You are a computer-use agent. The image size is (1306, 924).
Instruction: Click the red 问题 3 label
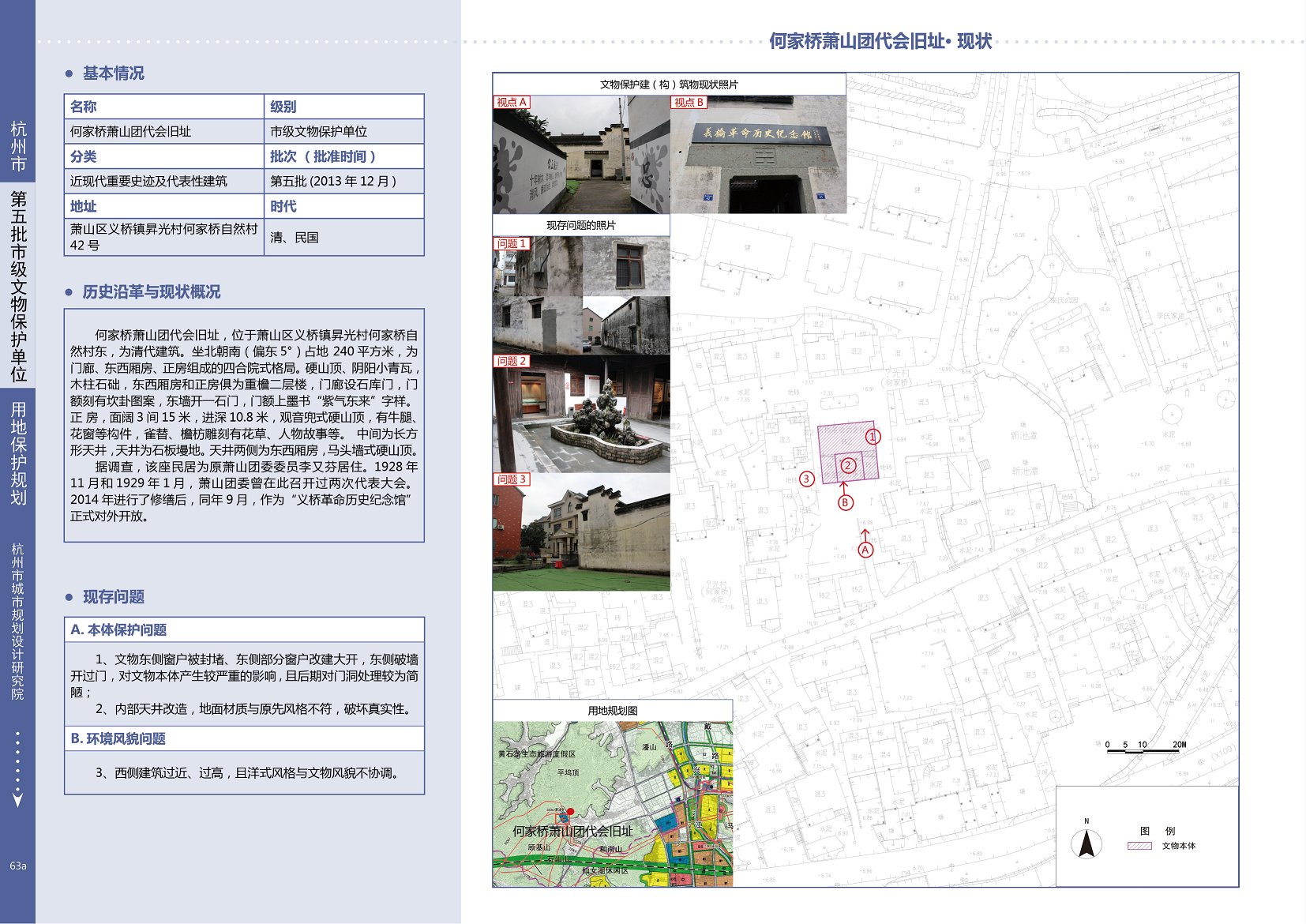tap(512, 479)
